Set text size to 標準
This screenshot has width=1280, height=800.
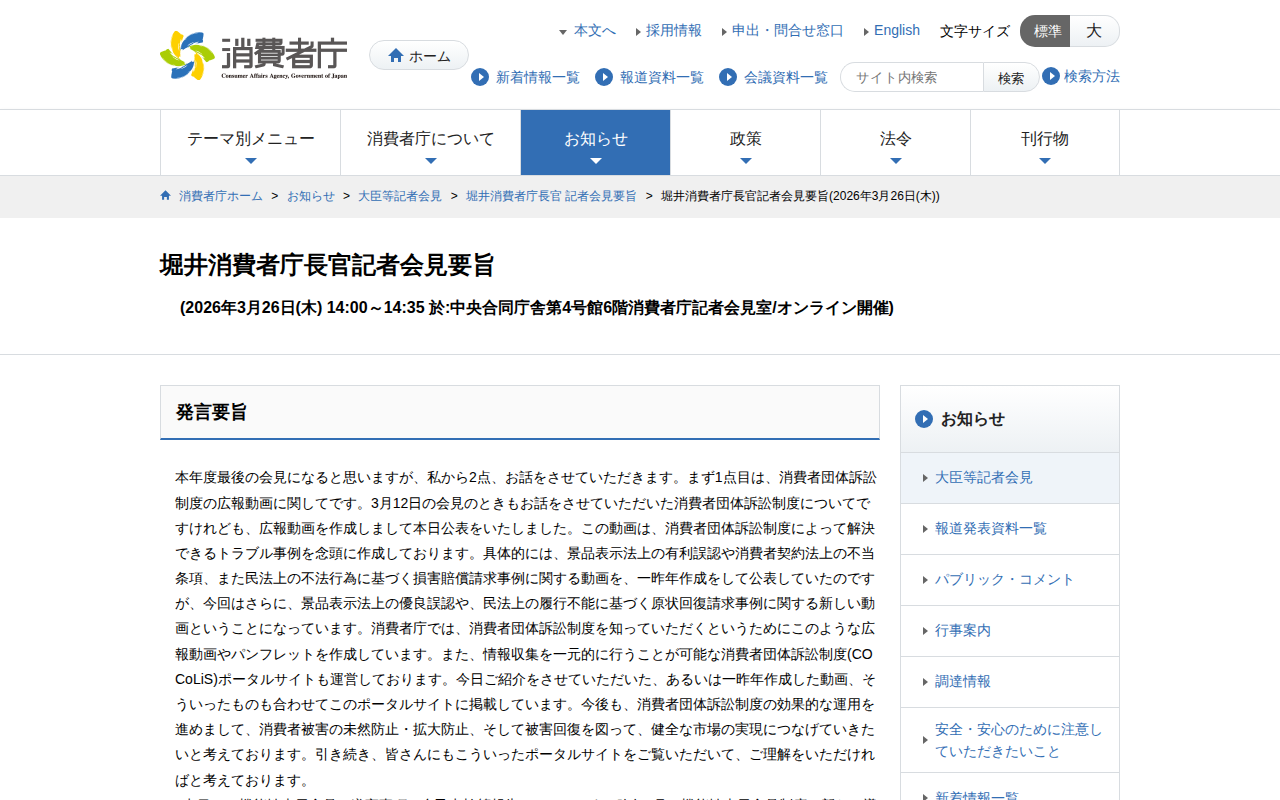click(x=1046, y=31)
